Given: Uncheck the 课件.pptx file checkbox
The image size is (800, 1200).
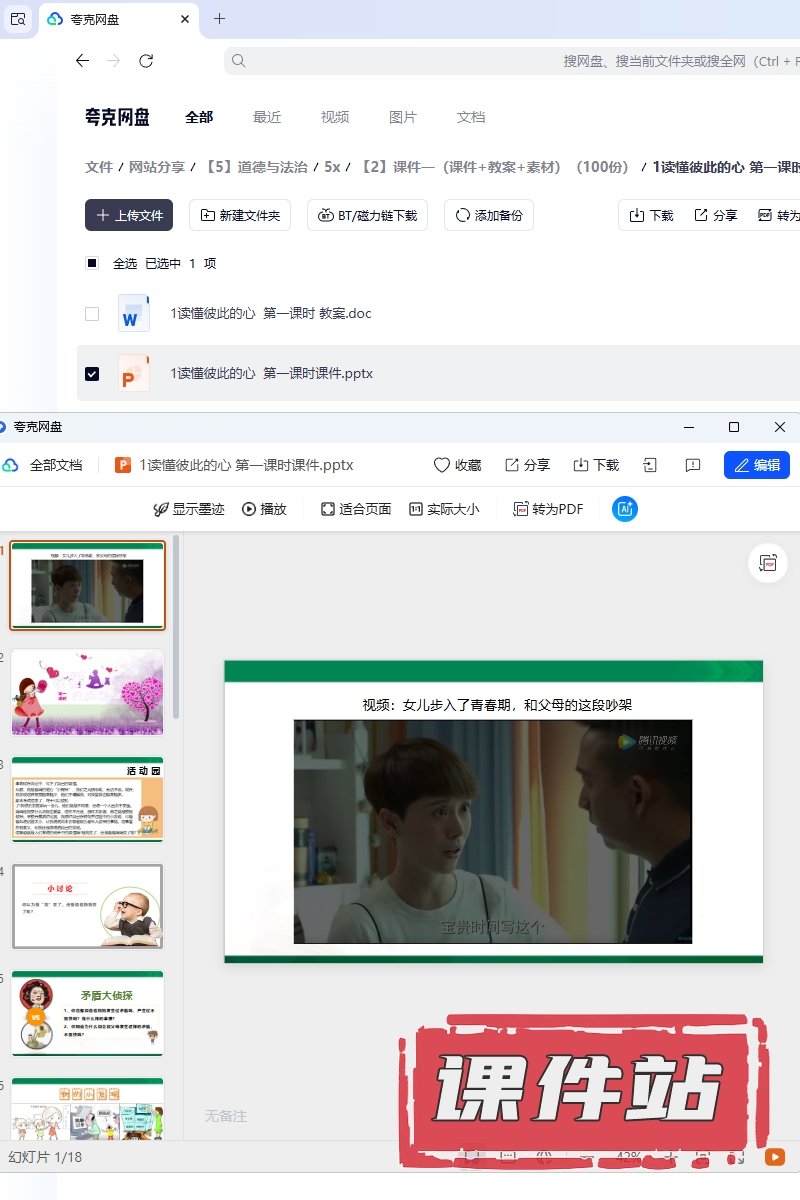Looking at the screenshot, I should click(x=92, y=374).
